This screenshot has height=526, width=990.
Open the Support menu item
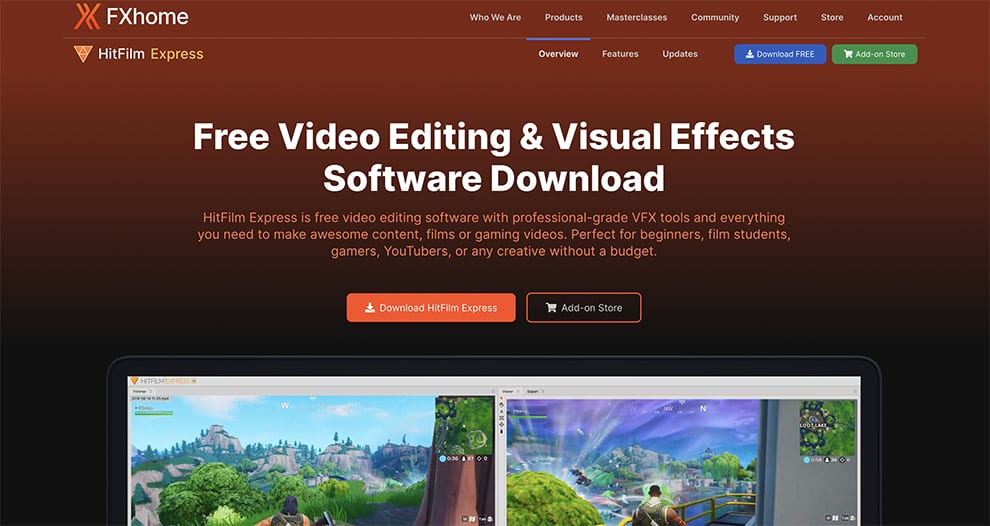click(780, 18)
